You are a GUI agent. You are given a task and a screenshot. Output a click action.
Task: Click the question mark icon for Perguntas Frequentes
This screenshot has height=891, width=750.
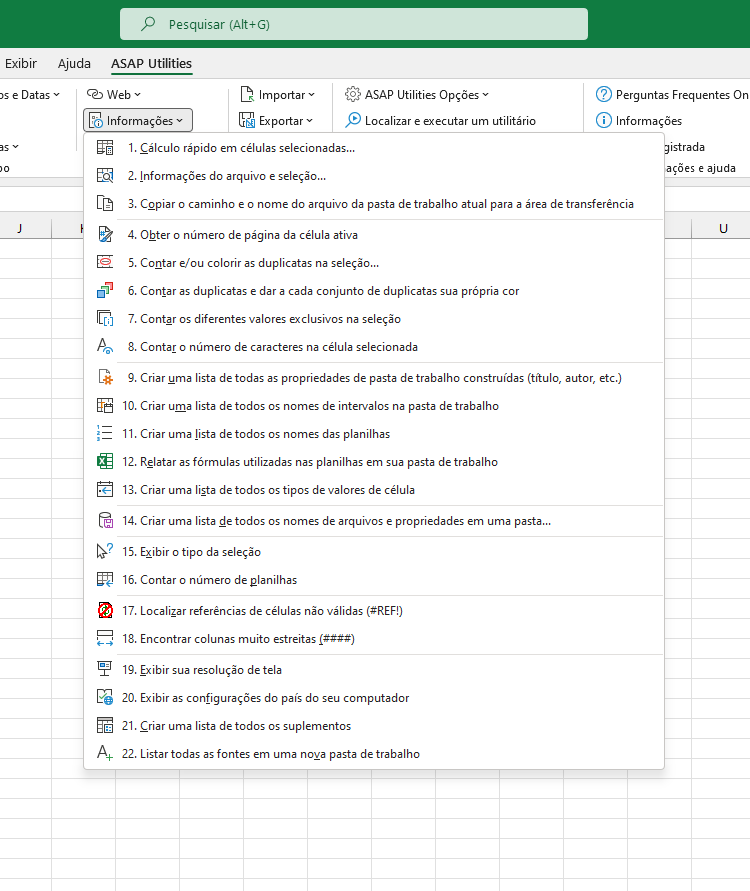click(603, 94)
